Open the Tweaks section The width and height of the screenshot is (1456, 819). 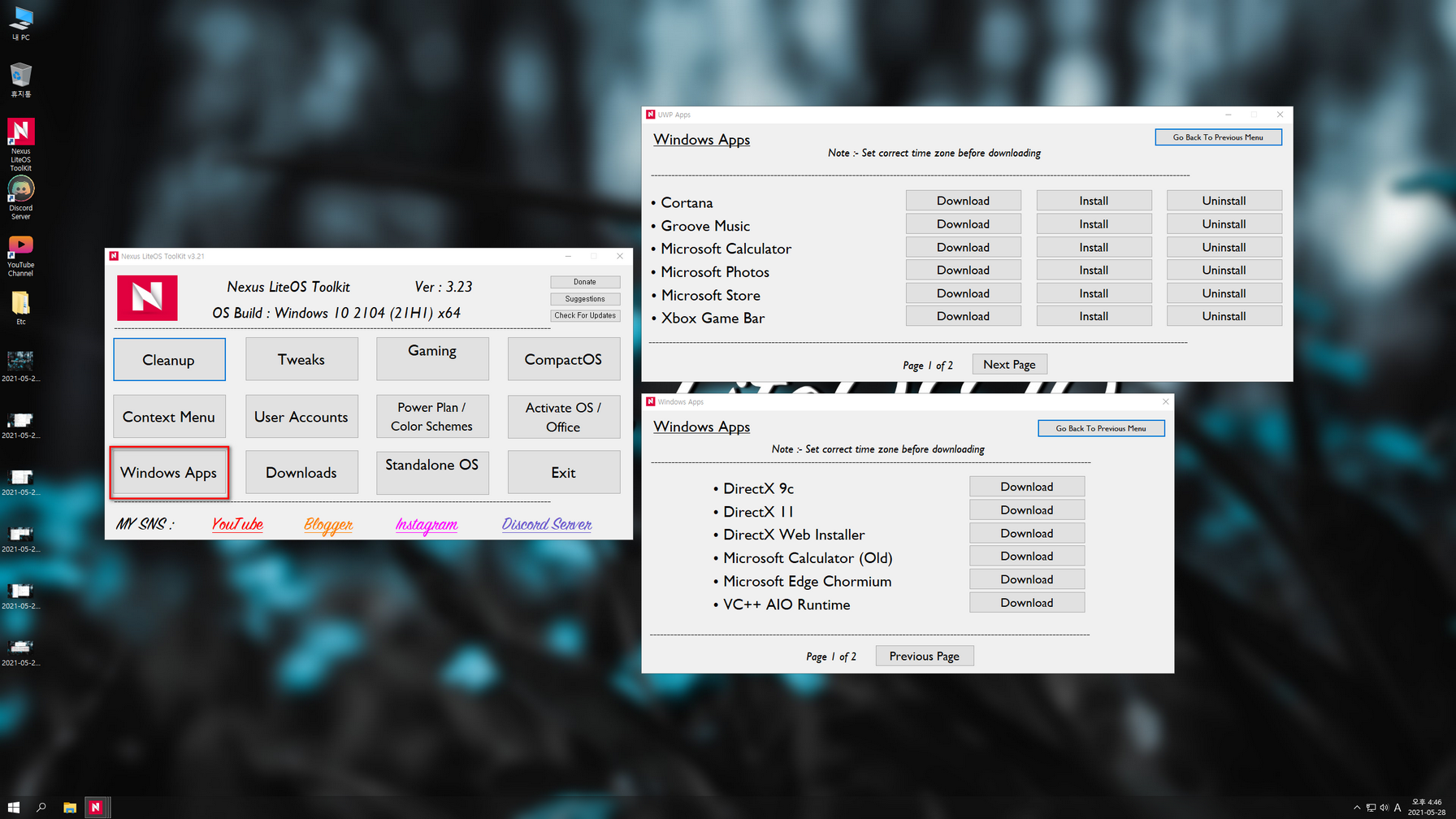301,359
